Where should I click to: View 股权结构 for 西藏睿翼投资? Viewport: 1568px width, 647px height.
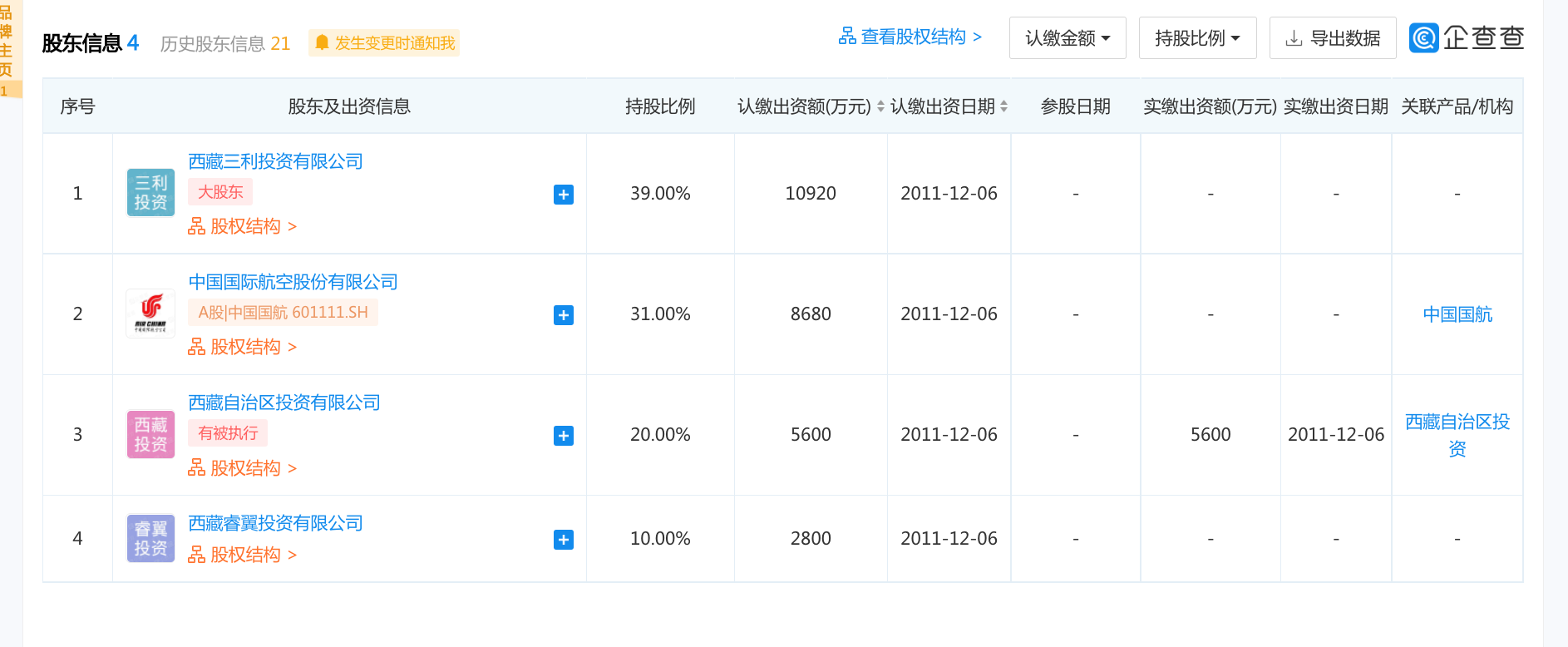click(x=242, y=555)
